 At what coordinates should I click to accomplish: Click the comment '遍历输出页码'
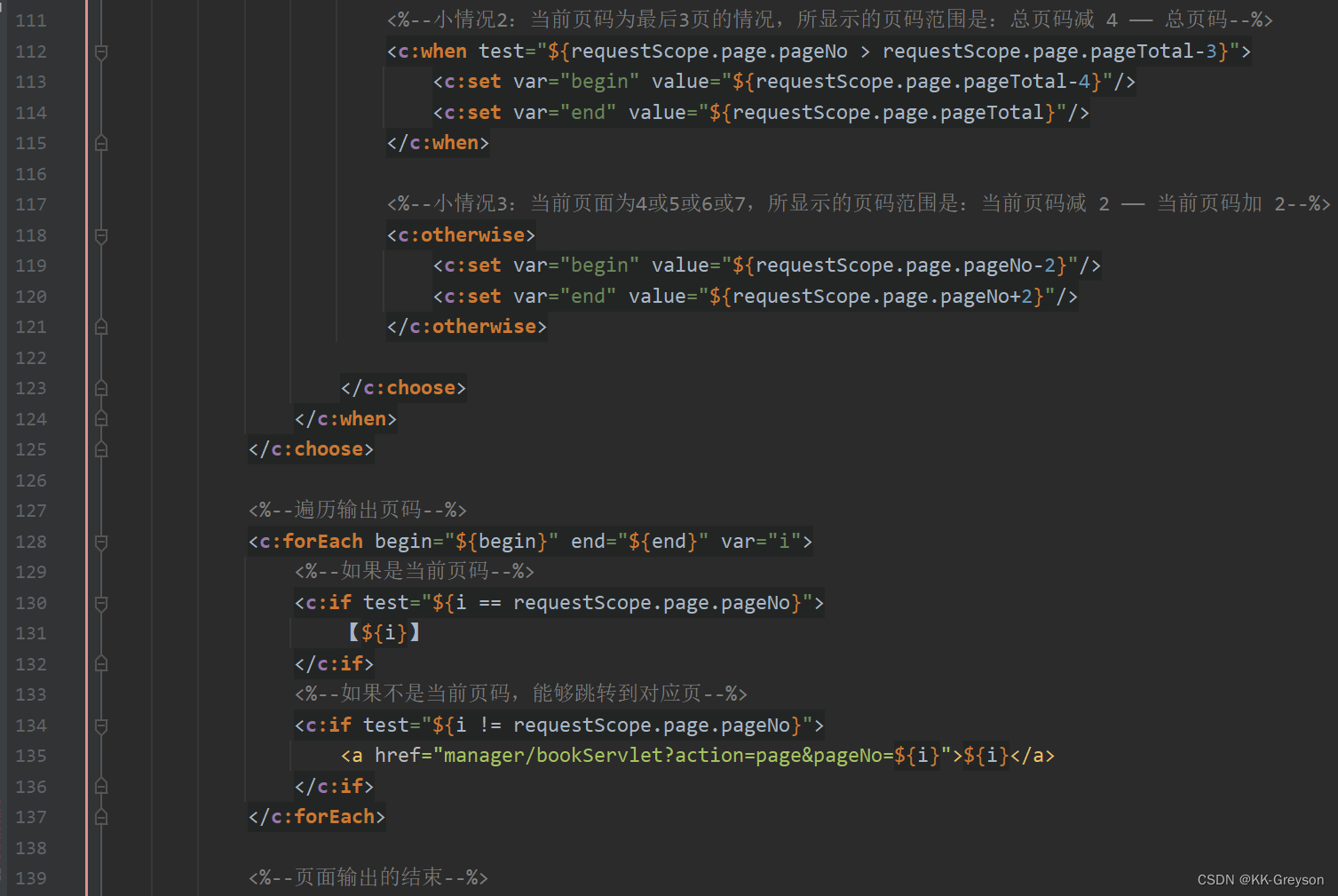pyautogui.click(x=357, y=510)
